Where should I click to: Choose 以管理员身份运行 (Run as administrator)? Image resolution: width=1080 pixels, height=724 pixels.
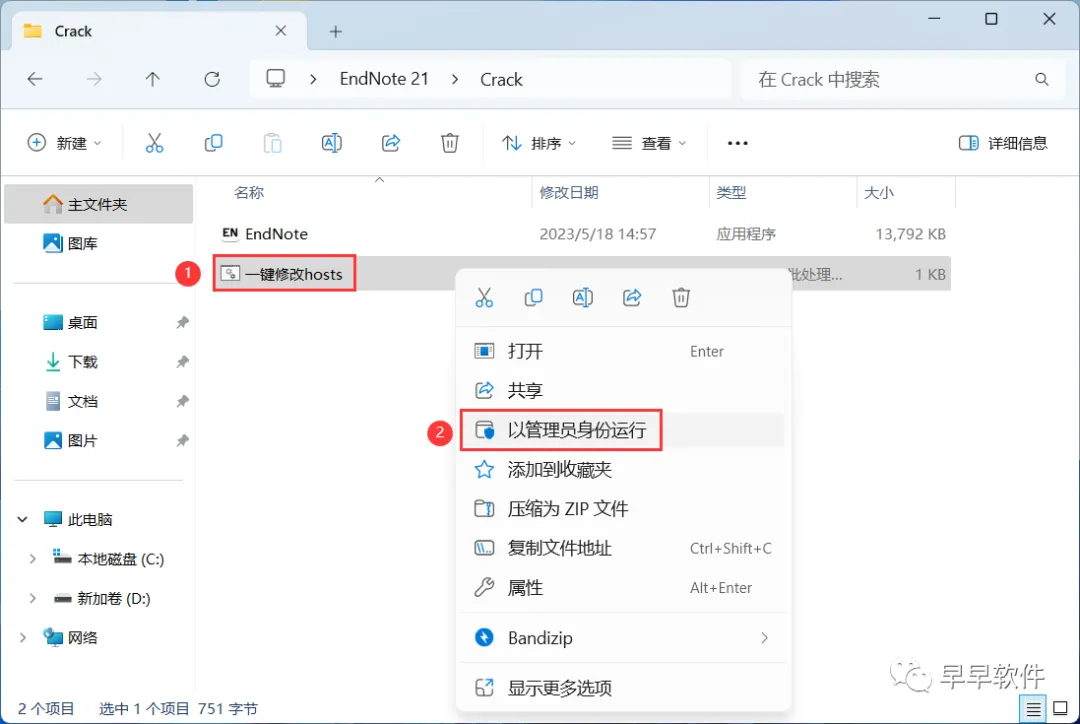pos(623,430)
